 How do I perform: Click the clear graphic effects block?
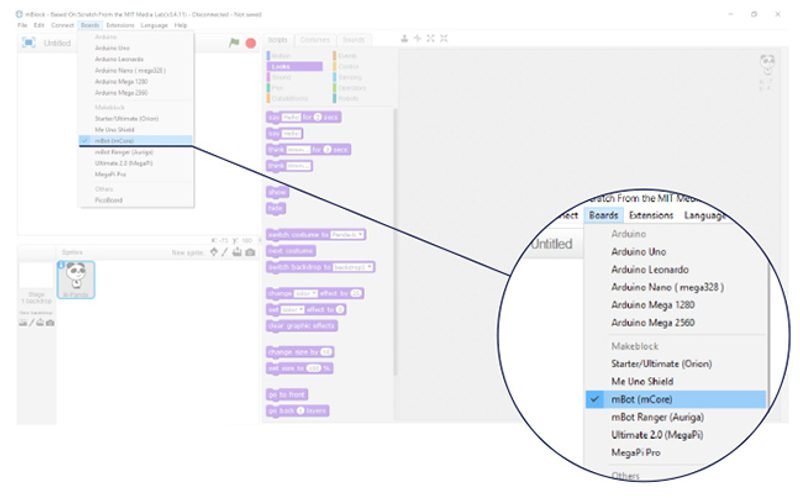pyautogui.click(x=302, y=326)
